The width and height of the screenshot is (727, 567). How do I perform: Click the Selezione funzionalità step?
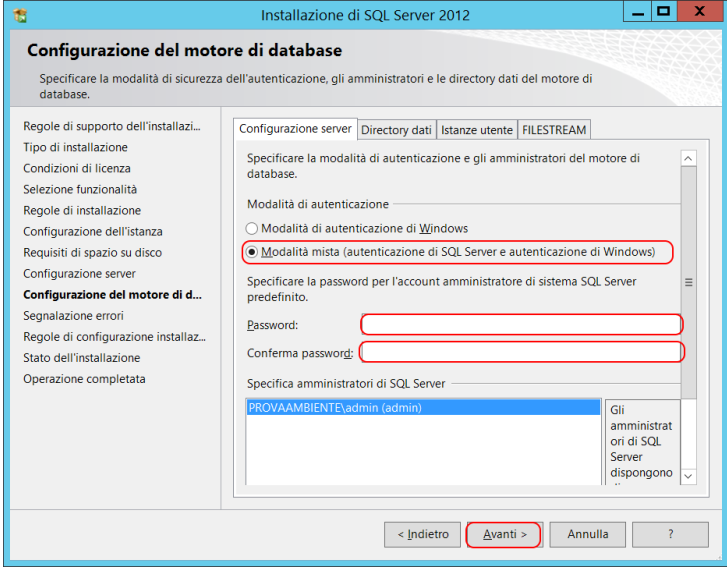point(80,189)
